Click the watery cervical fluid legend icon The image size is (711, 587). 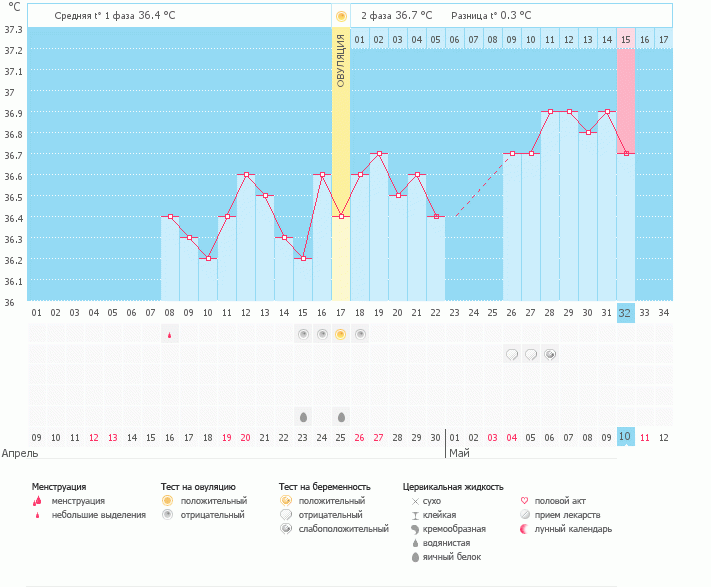(x=415, y=543)
